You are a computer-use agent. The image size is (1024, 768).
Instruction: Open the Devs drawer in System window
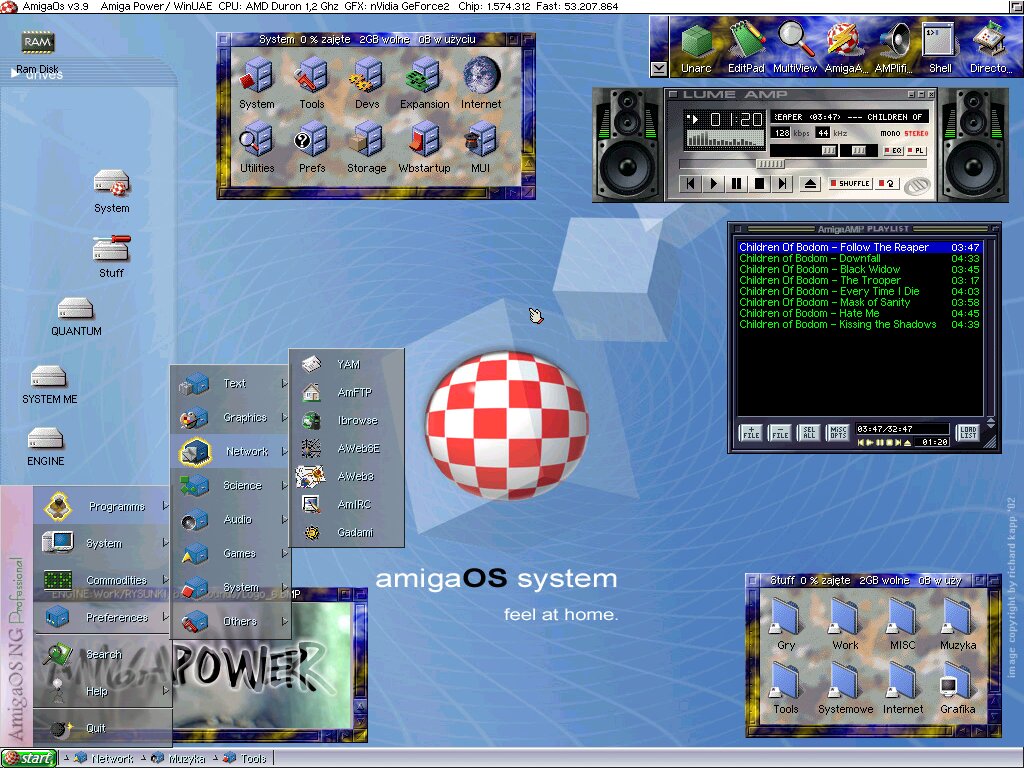coord(367,82)
